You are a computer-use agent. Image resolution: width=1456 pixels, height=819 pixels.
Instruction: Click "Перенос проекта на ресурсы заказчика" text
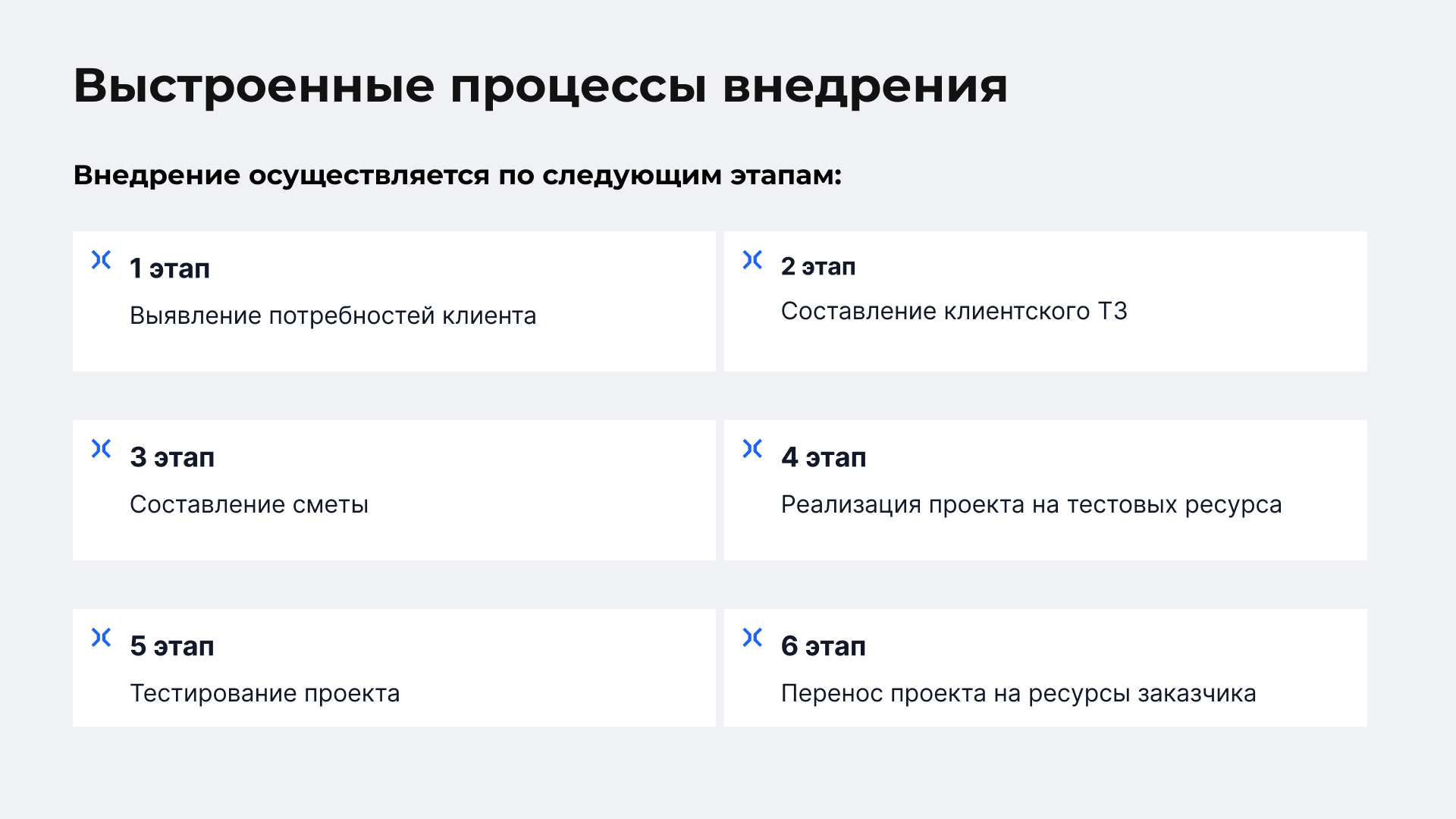pos(1018,693)
